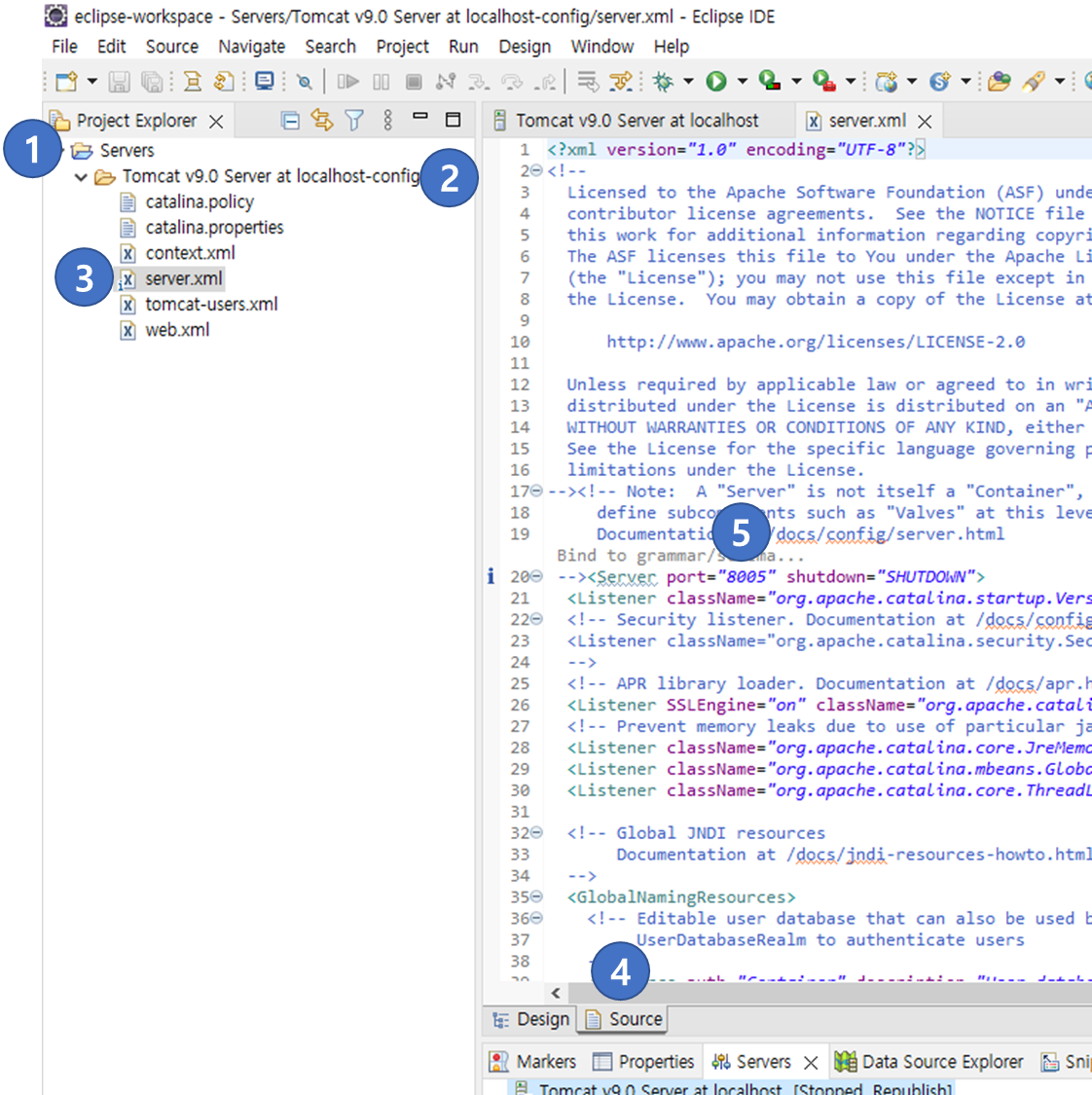The width and height of the screenshot is (1092, 1095).
Task: Open the Search flashlight dropdown arrow
Action: tap(1059, 82)
